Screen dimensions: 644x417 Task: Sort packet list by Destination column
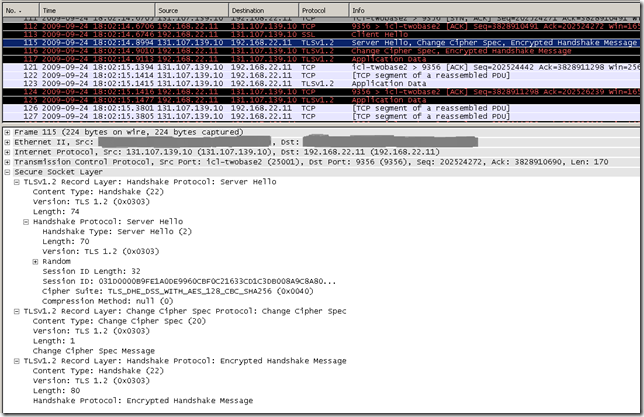[263, 10]
